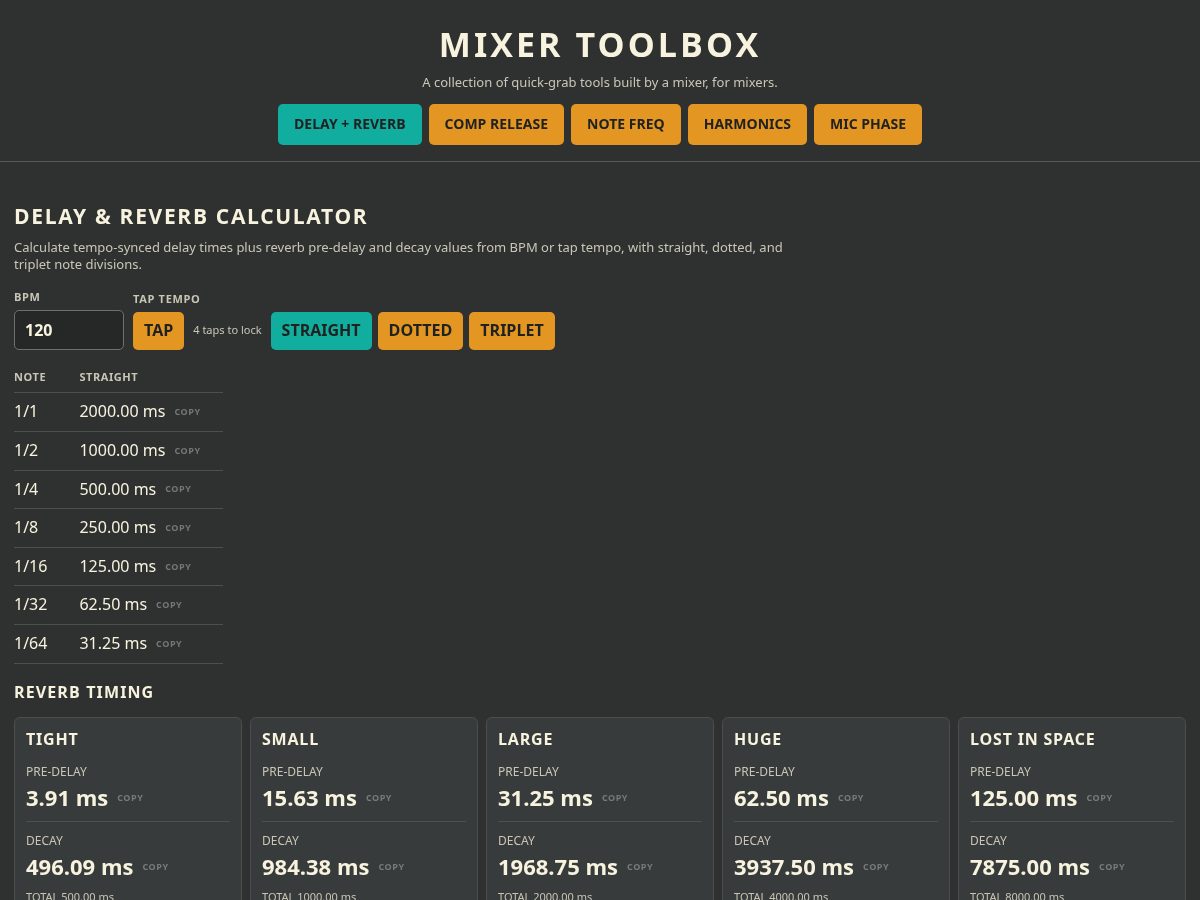
Task: Click the Reverb Timing section heading
Action: 84,692
